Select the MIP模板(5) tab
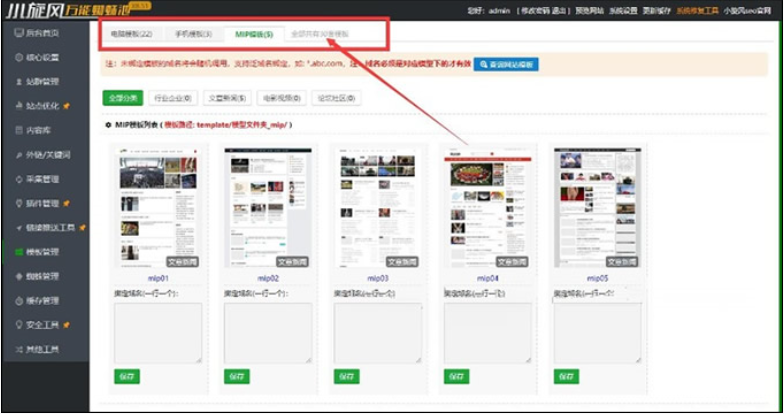This screenshot has height=414, width=784. pyautogui.click(x=254, y=34)
